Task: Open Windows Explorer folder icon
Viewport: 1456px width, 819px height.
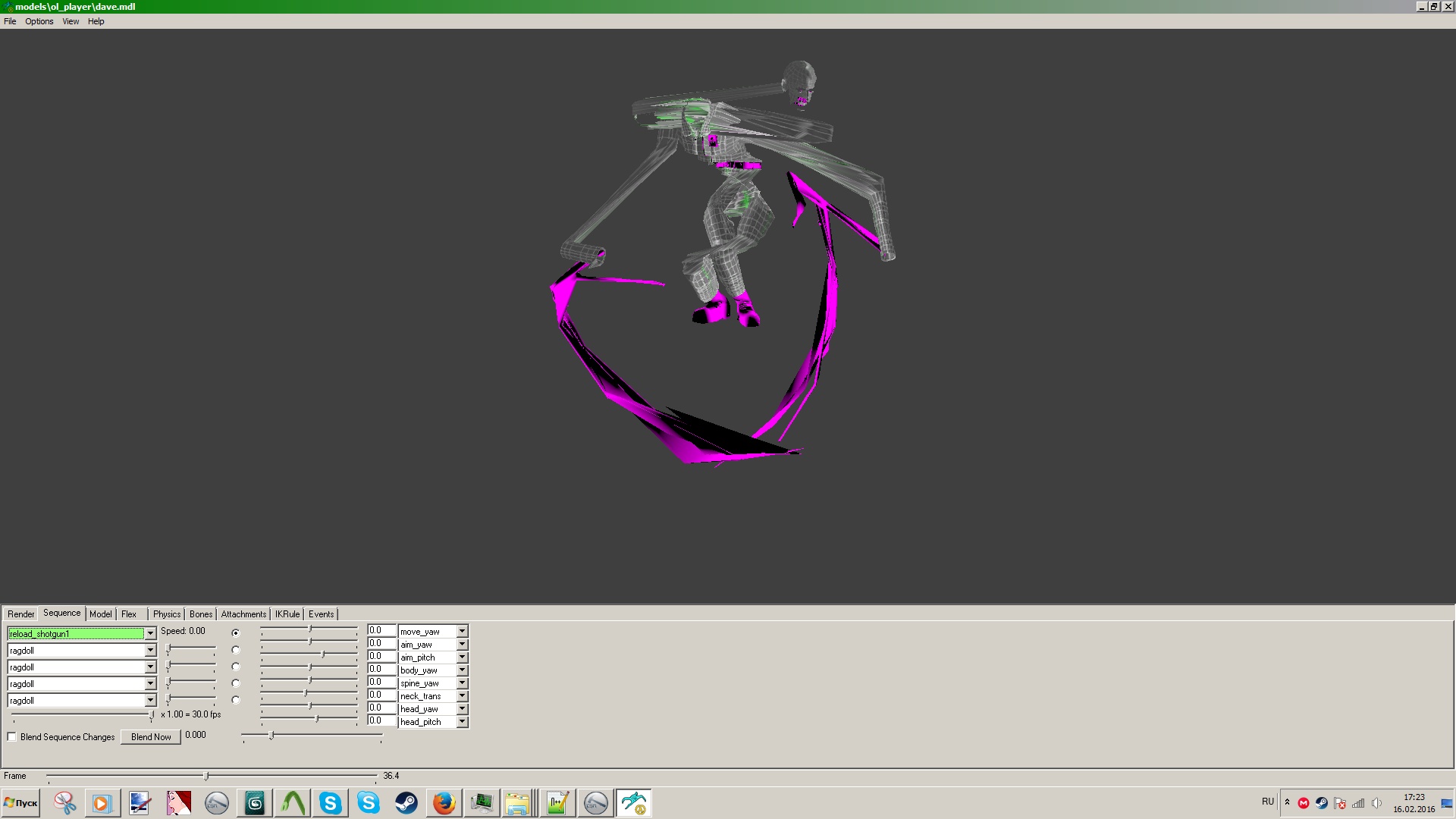Action: [x=518, y=803]
